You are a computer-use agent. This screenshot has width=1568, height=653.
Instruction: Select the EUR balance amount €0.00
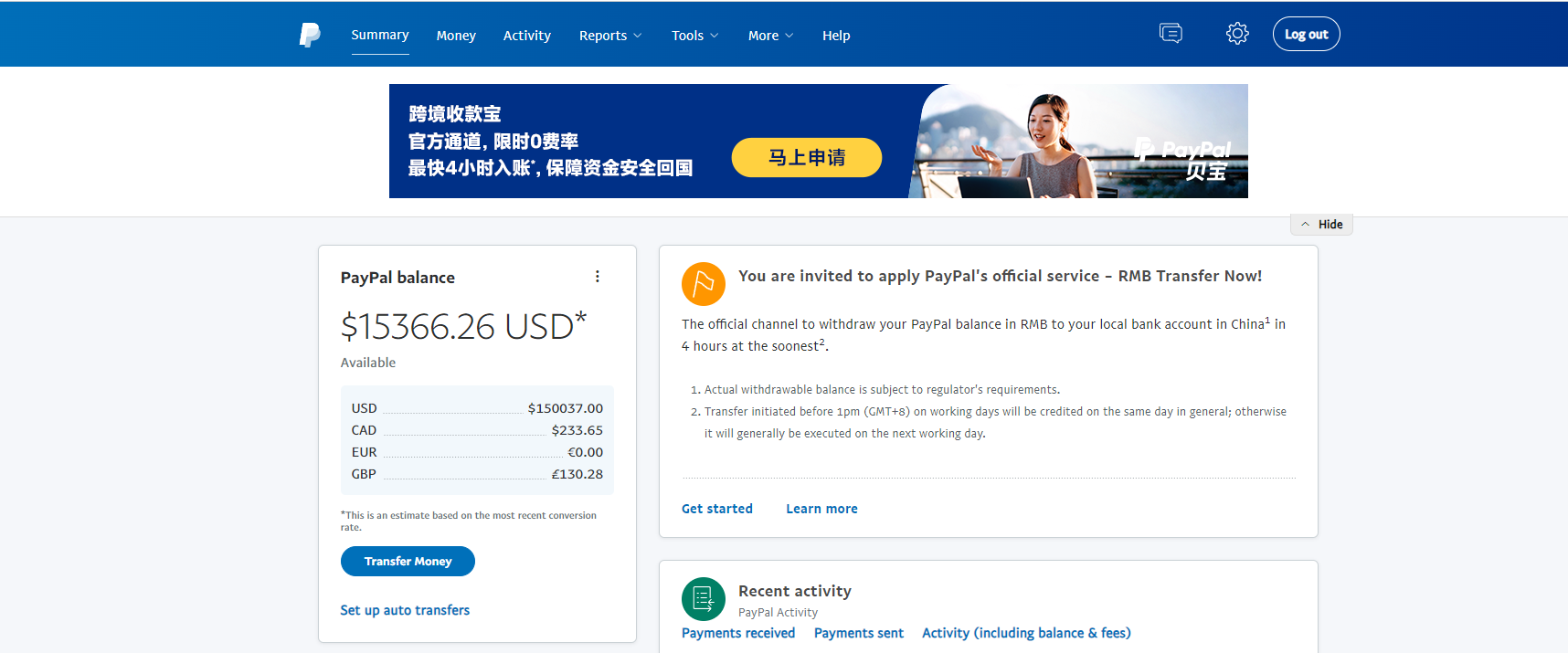(586, 452)
